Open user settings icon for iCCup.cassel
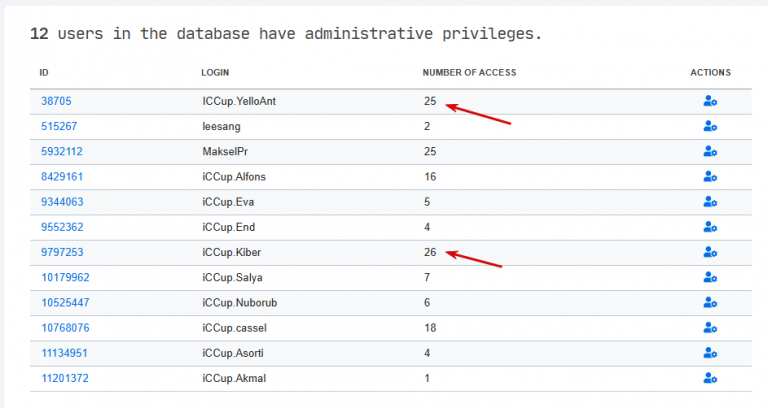This screenshot has width=768, height=408. tap(710, 328)
